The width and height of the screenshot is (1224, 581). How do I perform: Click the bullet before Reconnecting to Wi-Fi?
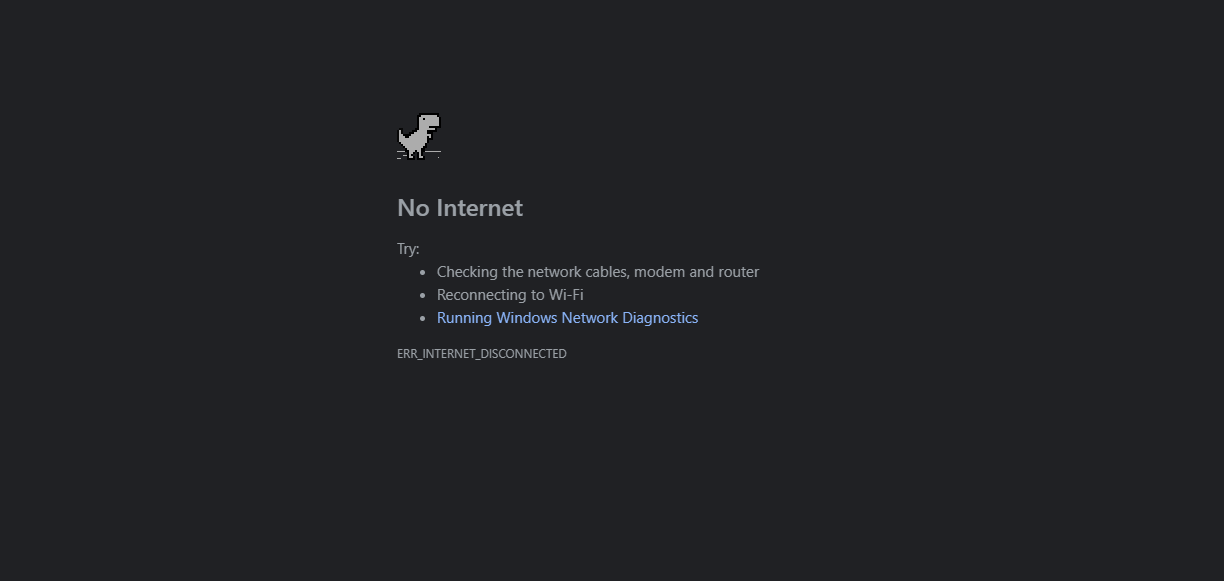click(x=423, y=295)
